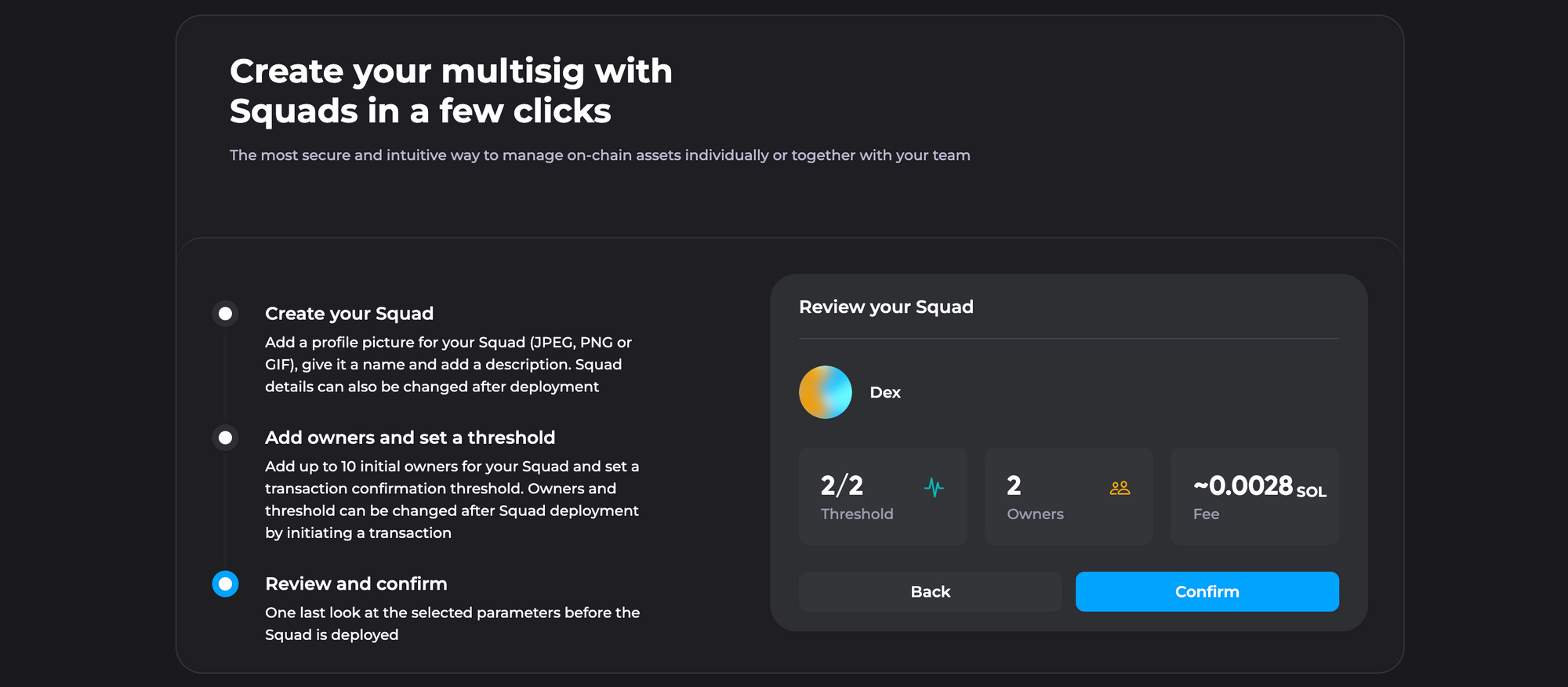
Task: Click the Confirm button
Action: click(1207, 591)
